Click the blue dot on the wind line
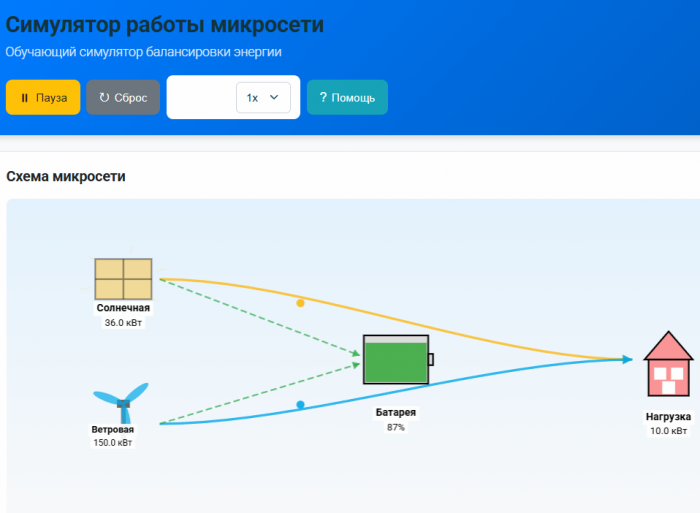The height and width of the screenshot is (513, 700). [x=300, y=405]
